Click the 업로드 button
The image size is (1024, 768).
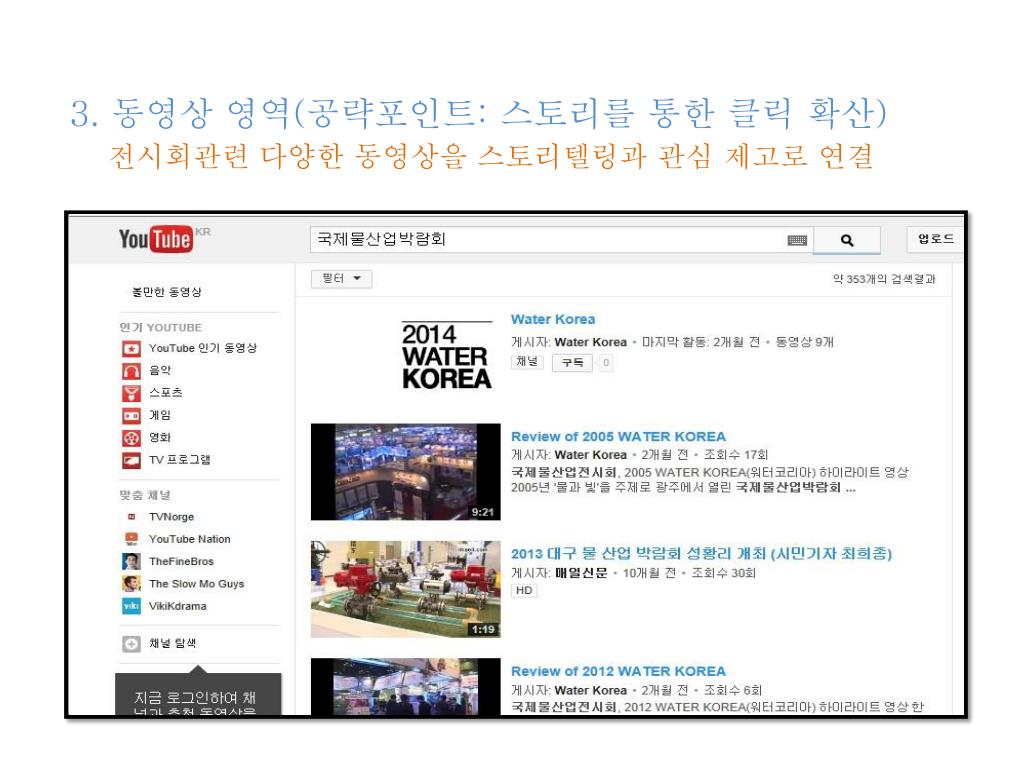pos(935,239)
